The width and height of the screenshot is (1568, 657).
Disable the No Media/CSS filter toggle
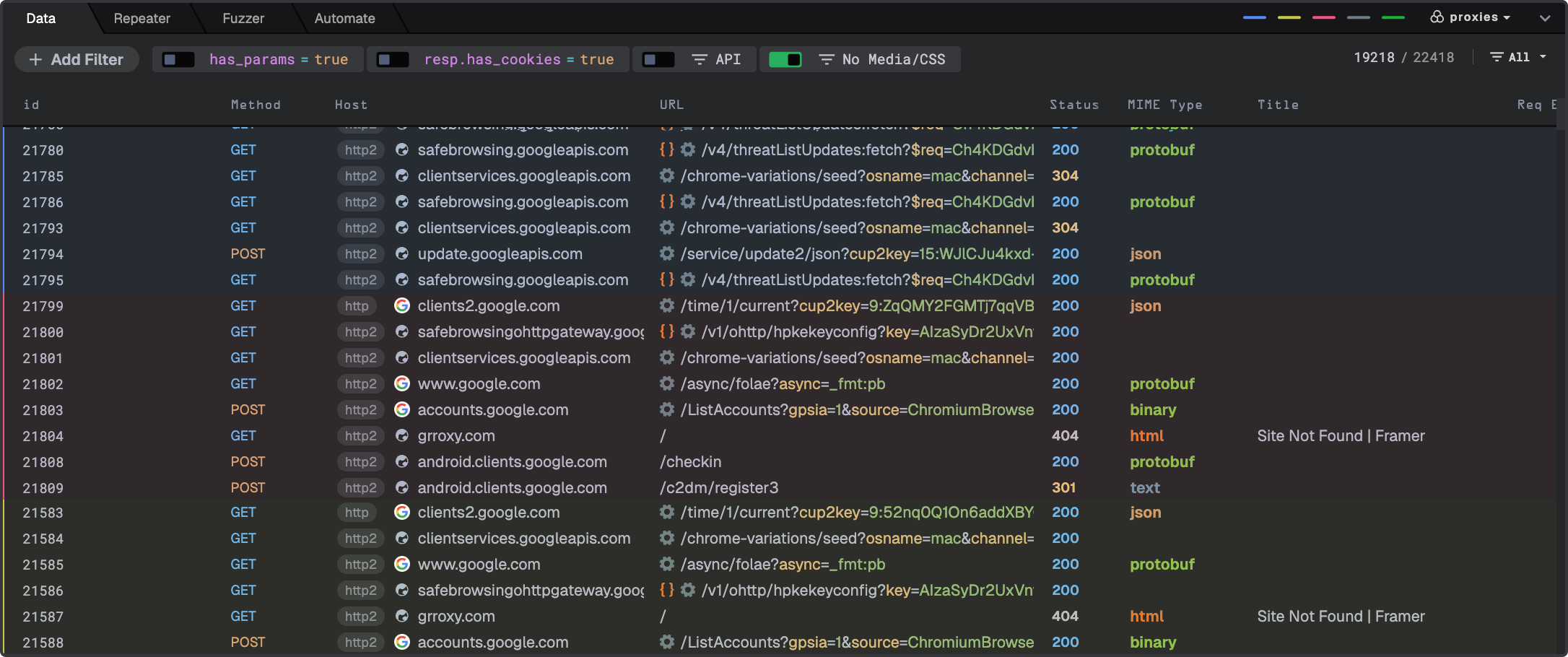coord(787,59)
